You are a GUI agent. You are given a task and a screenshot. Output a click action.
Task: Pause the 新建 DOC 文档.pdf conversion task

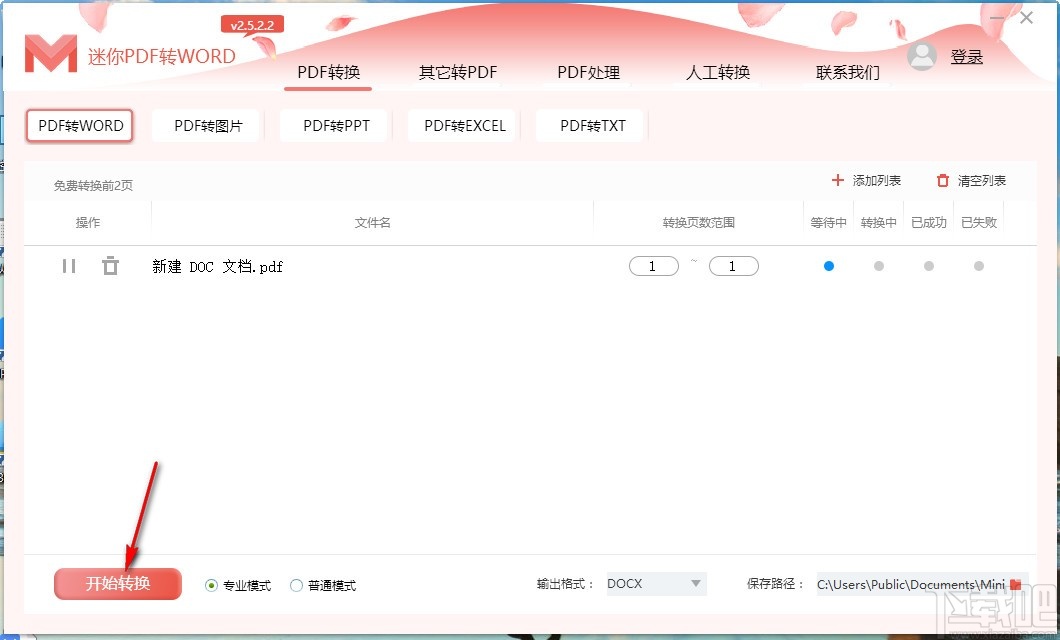[68, 266]
